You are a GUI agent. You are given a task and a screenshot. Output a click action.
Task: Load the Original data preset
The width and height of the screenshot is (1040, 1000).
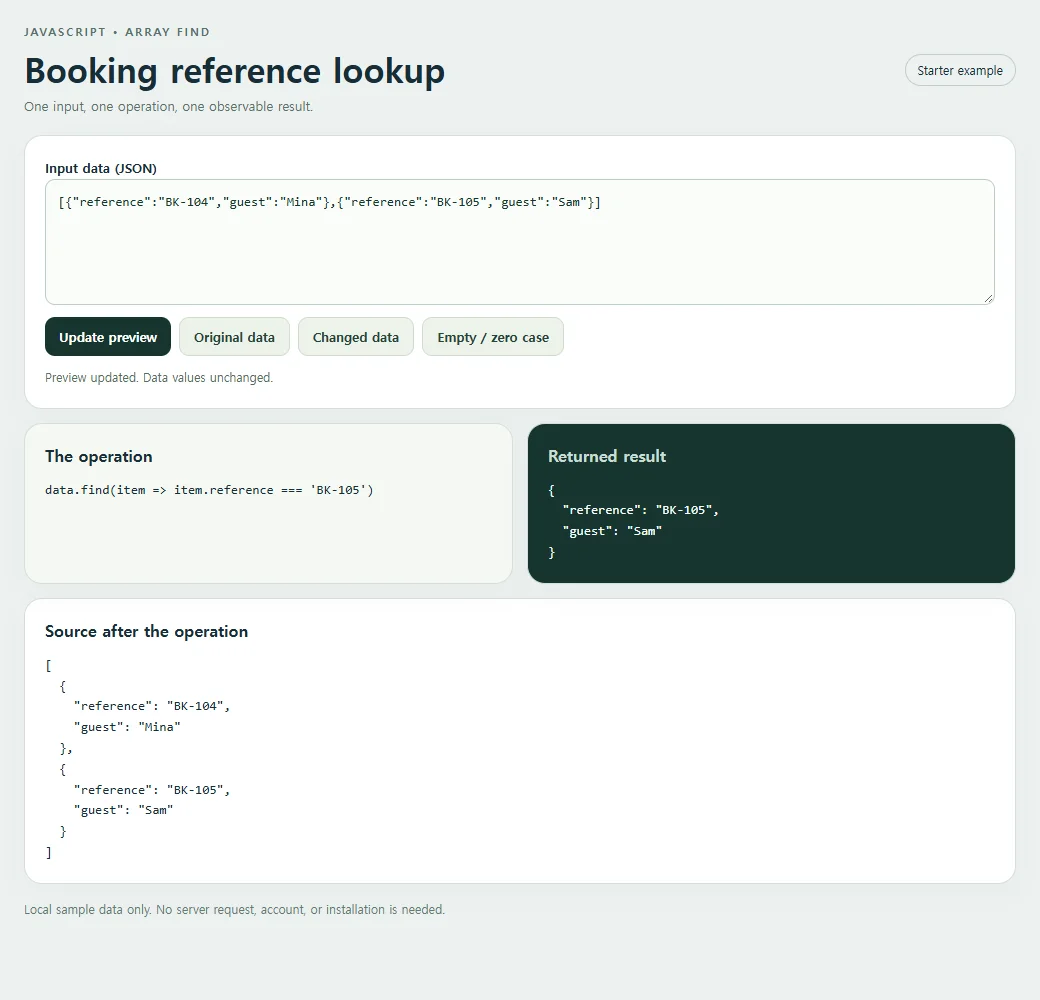click(234, 337)
